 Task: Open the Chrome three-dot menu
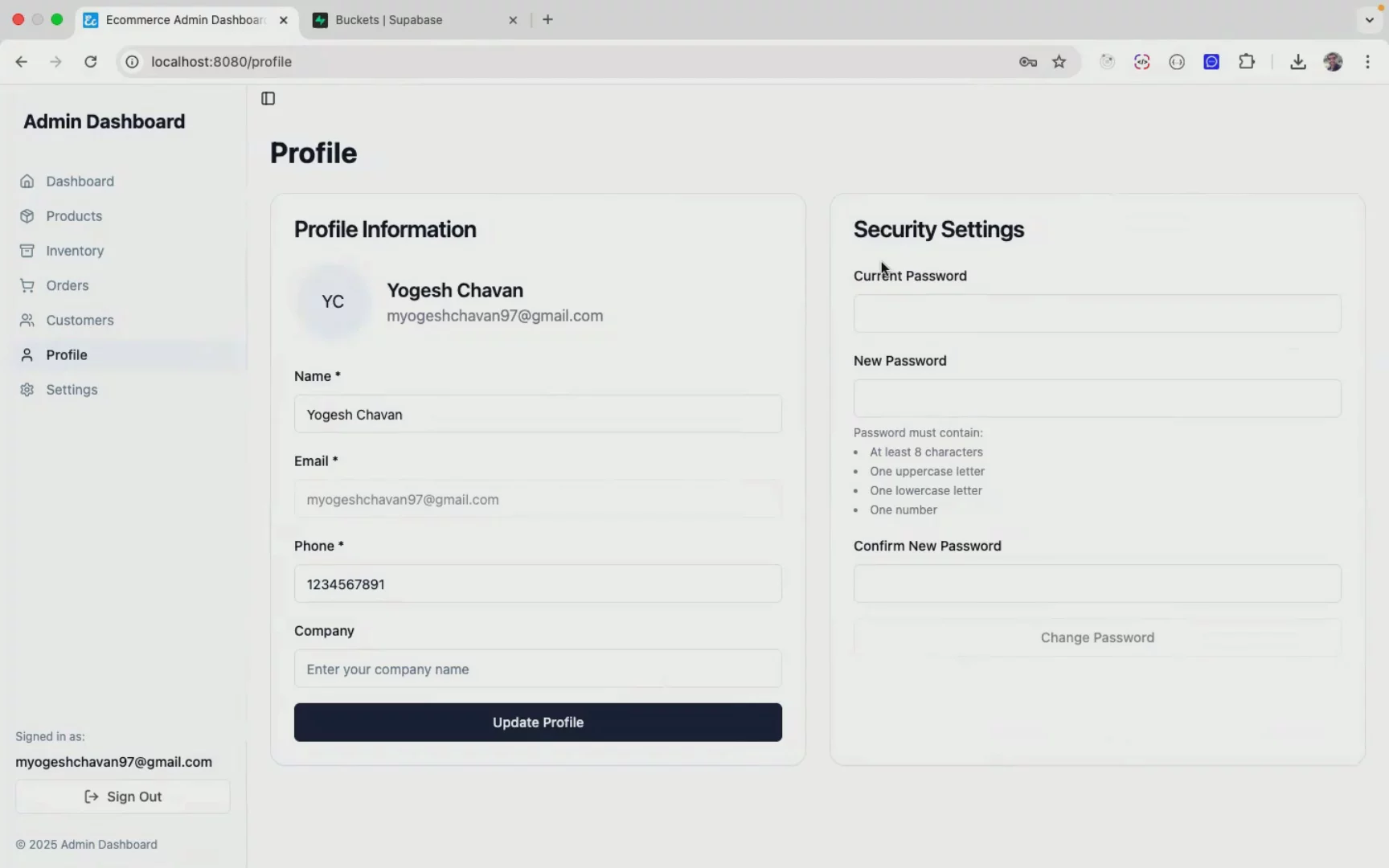(1367, 61)
